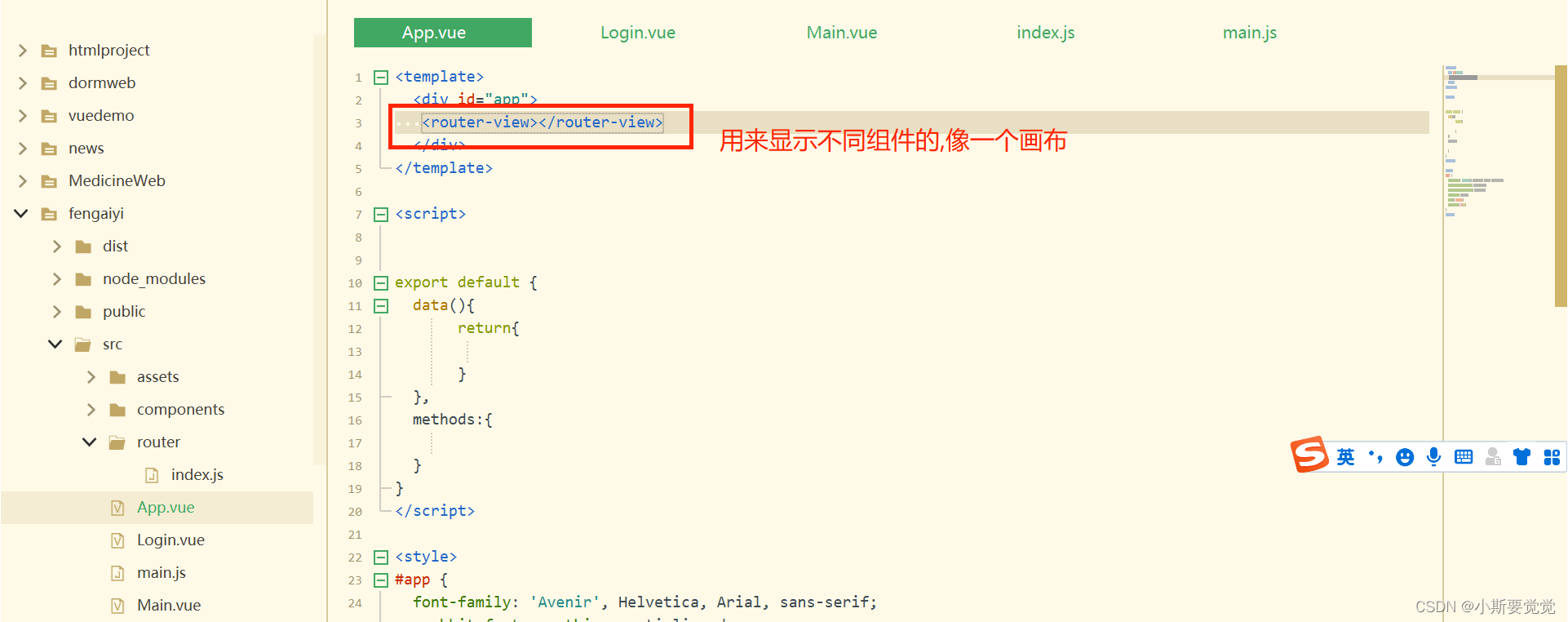Fold the style block on line 22

381,558
